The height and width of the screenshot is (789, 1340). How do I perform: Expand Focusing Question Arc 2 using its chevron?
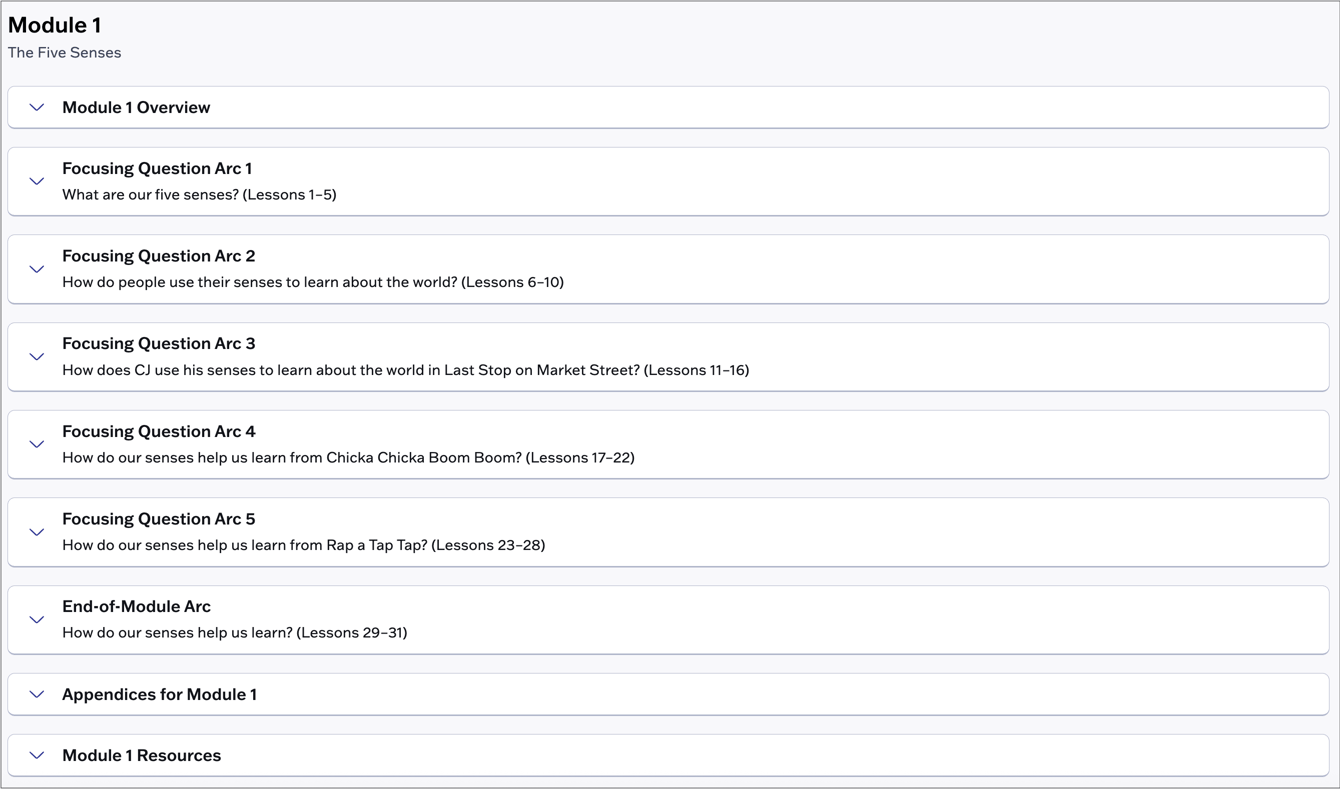tap(37, 269)
